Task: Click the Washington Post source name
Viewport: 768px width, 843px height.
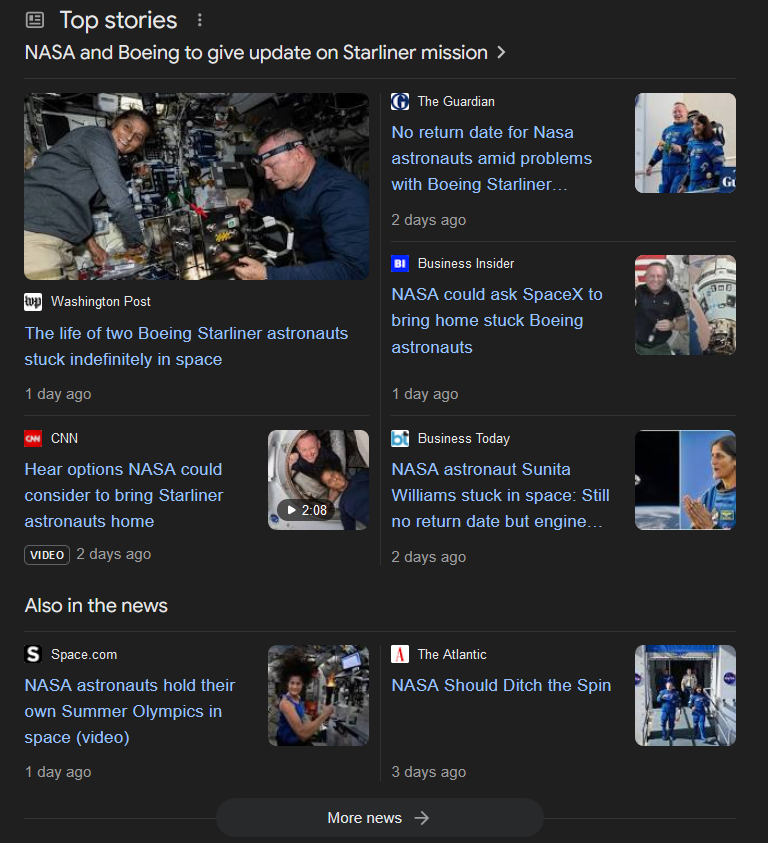Action: 101,302
